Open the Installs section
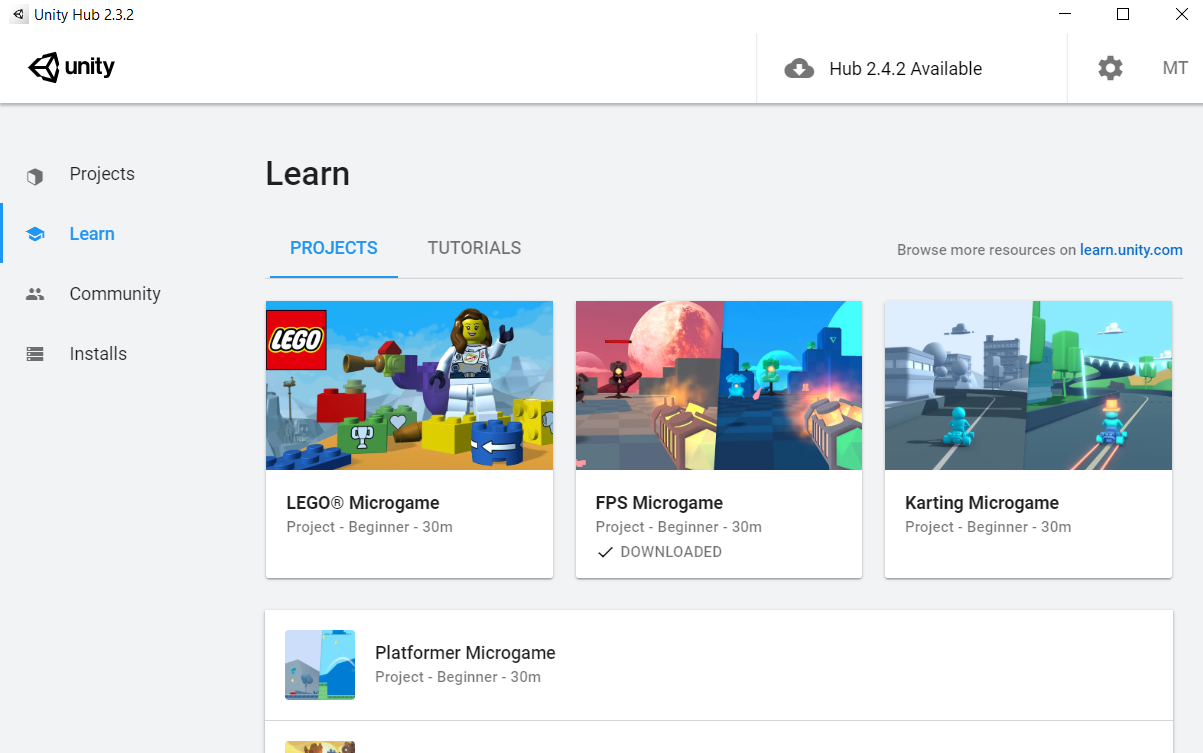 pos(98,354)
